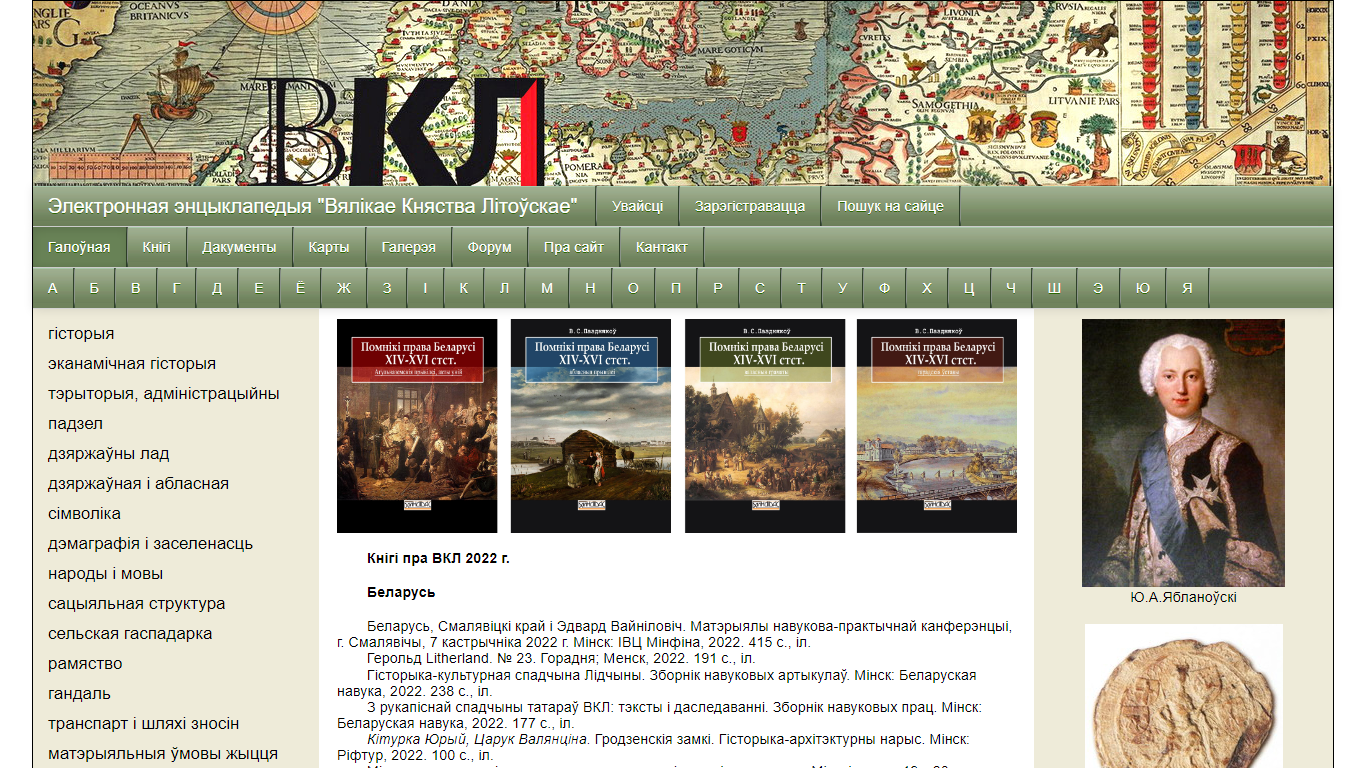Open дэмаграфія і заселенасць link
Screen dimensions: 1366x768
(151, 544)
